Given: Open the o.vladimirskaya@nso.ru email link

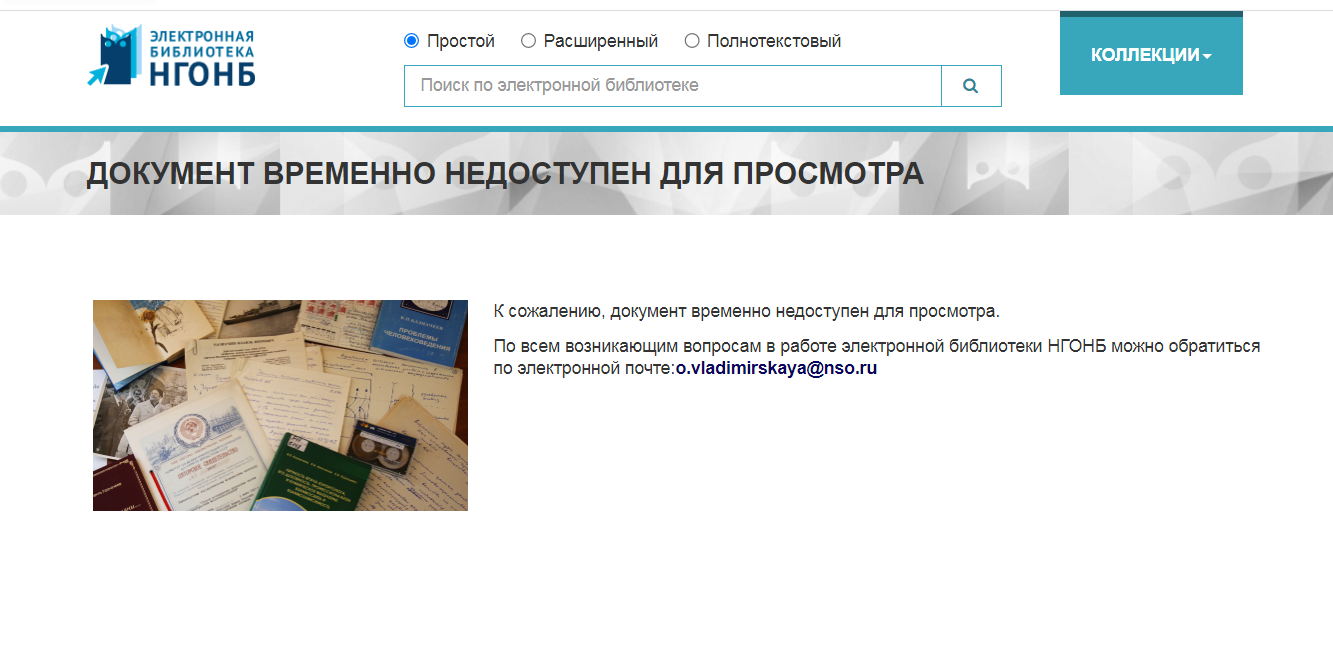Looking at the screenshot, I should pyautogui.click(x=776, y=368).
